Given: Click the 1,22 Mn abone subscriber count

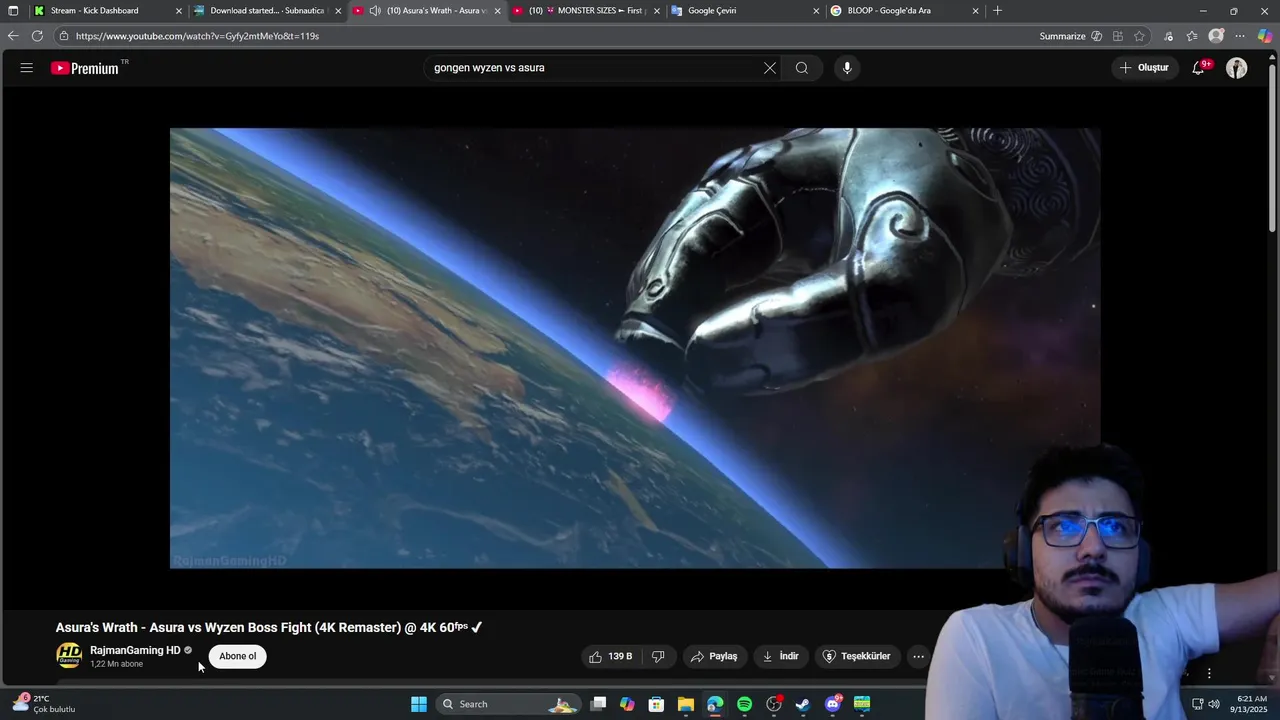Looking at the screenshot, I should [x=116, y=664].
